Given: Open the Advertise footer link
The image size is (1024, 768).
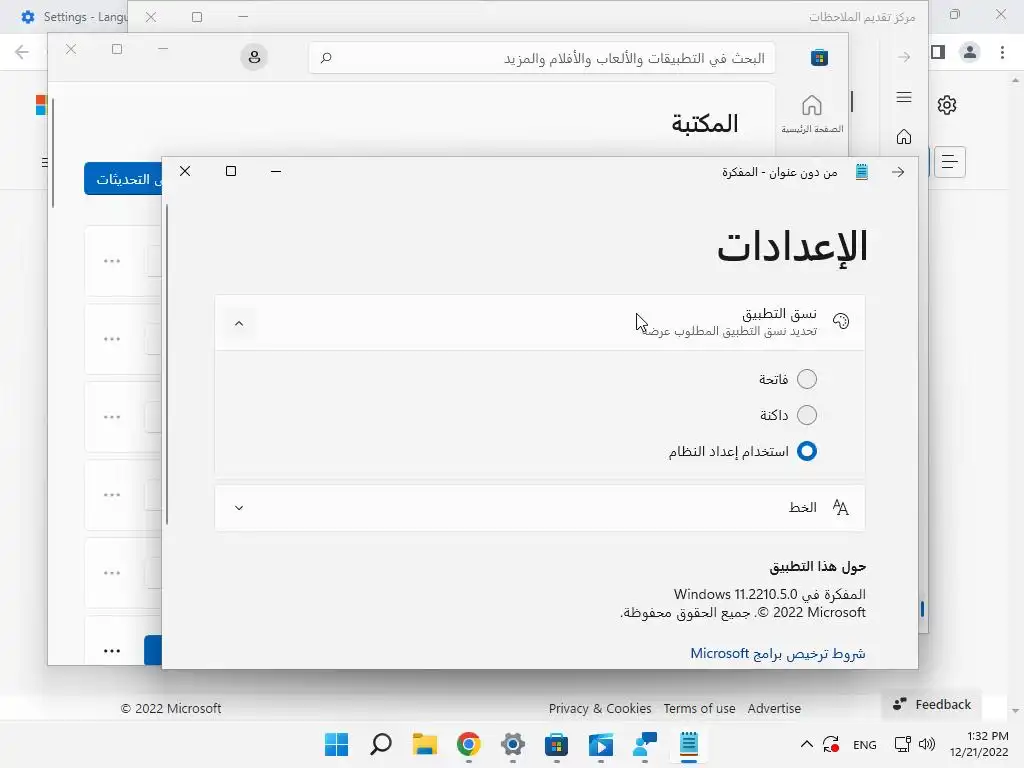Looking at the screenshot, I should (x=774, y=708).
